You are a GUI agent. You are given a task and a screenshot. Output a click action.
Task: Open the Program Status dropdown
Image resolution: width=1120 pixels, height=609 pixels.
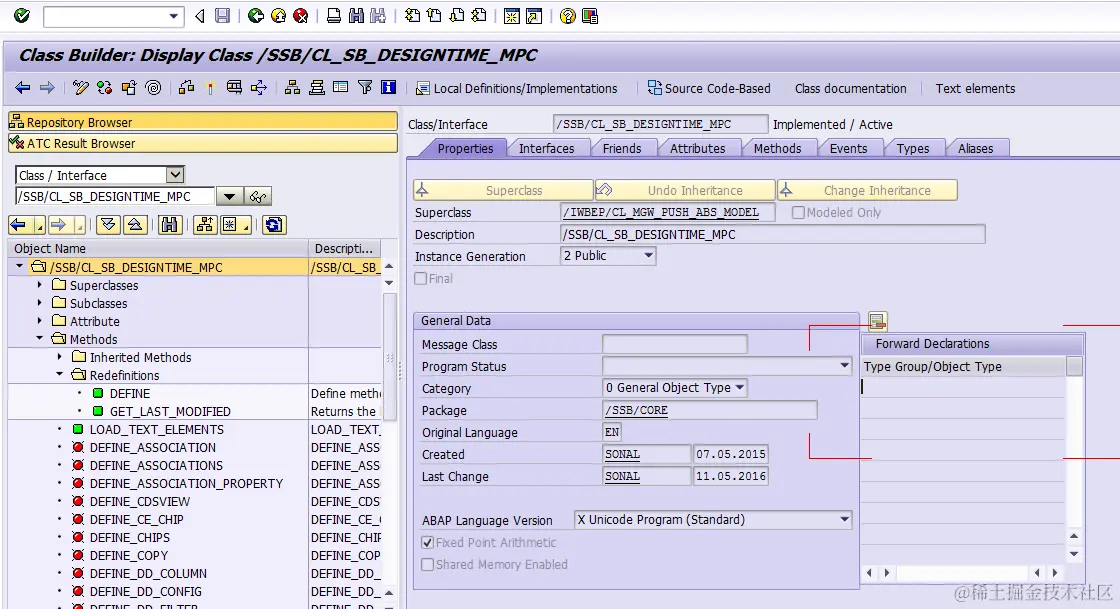(844, 366)
